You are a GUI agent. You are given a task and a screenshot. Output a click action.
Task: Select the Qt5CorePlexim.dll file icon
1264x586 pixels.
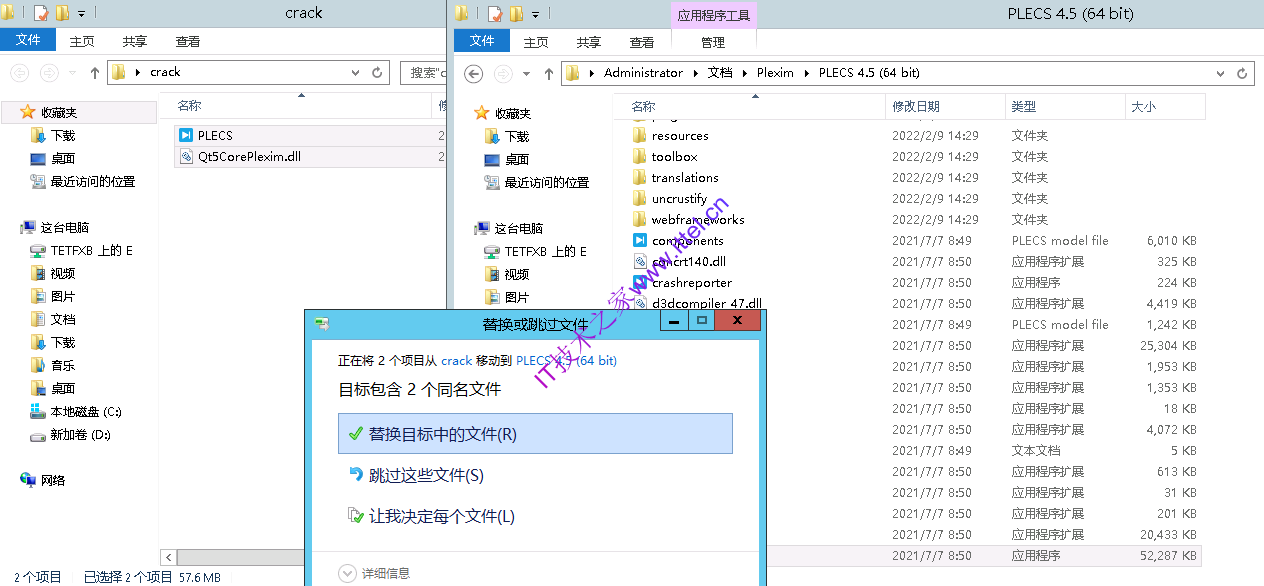pos(187,156)
